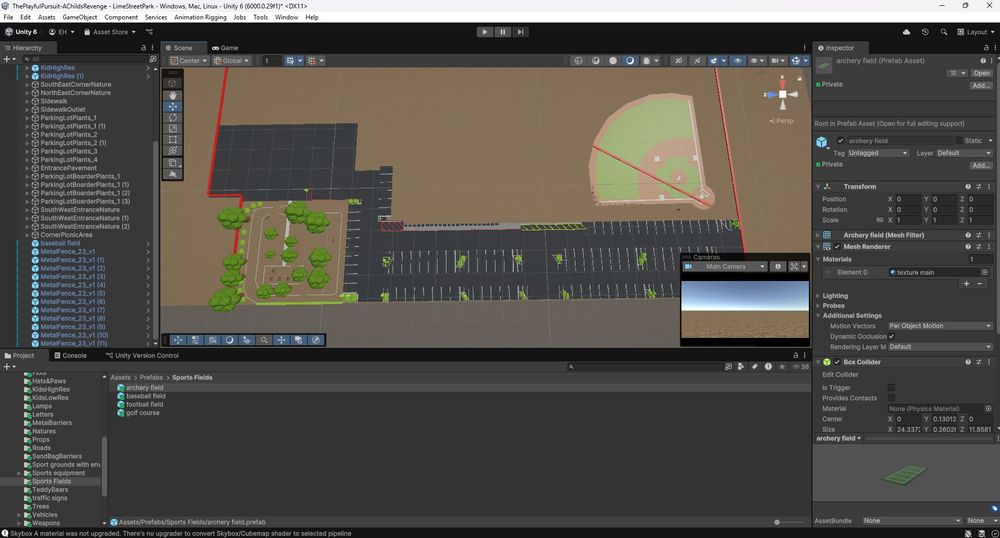1000x538 pixels.
Task: Pick material via Element 0 object selector
Action: coord(985,272)
